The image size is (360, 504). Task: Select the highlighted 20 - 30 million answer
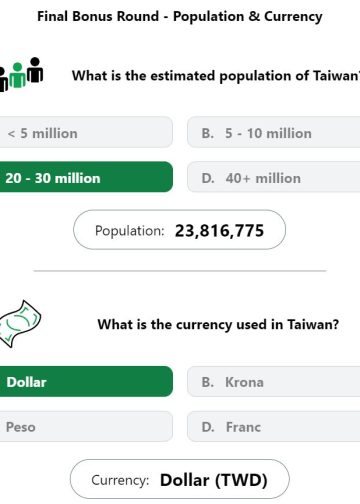point(86,177)
